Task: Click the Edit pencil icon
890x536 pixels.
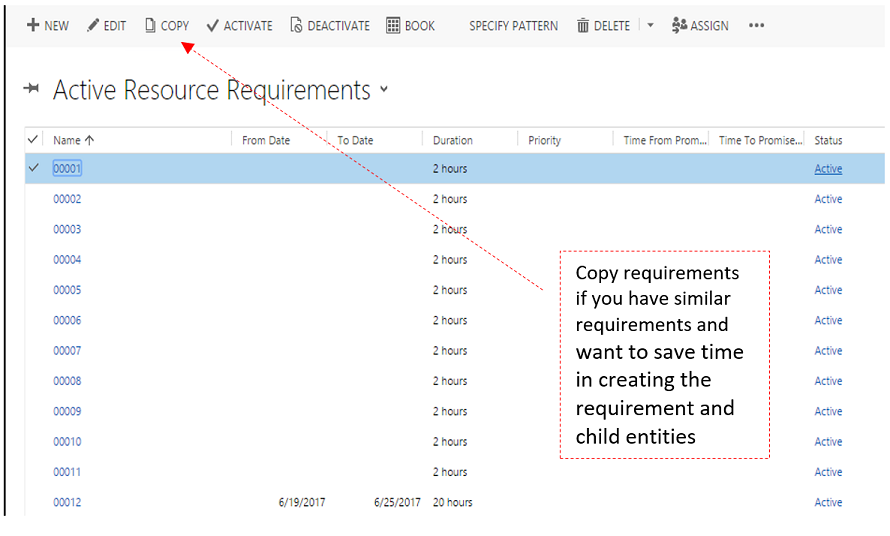Action: (x=93, y=25)
